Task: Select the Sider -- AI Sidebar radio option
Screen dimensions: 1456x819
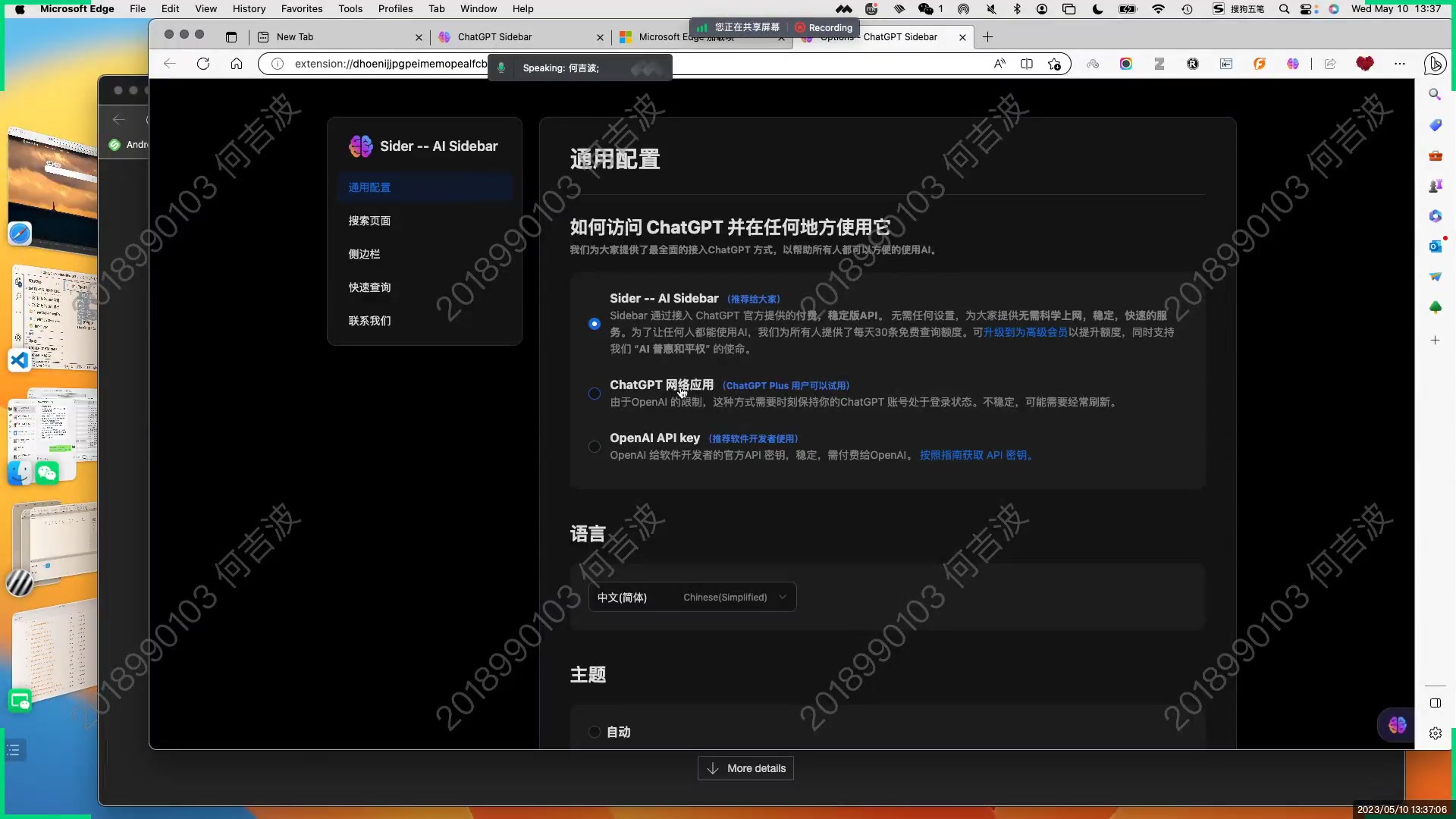Action: [x=595, y=324]
